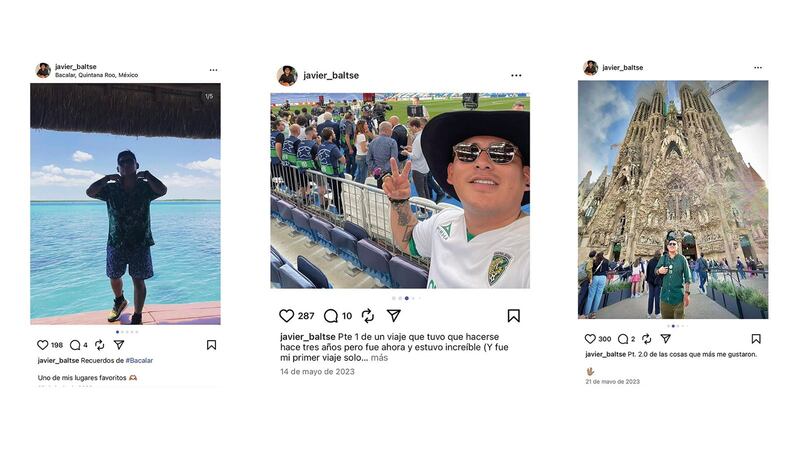Like the stadium selfie post with 287 likes
Viewport: 800px width, 450px height.
pos(286,316)
